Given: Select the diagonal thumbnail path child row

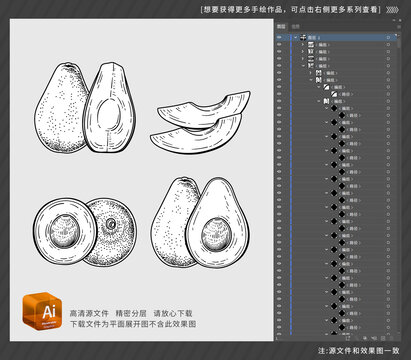Looking at the screenshot, I should [x=337, y=94].
